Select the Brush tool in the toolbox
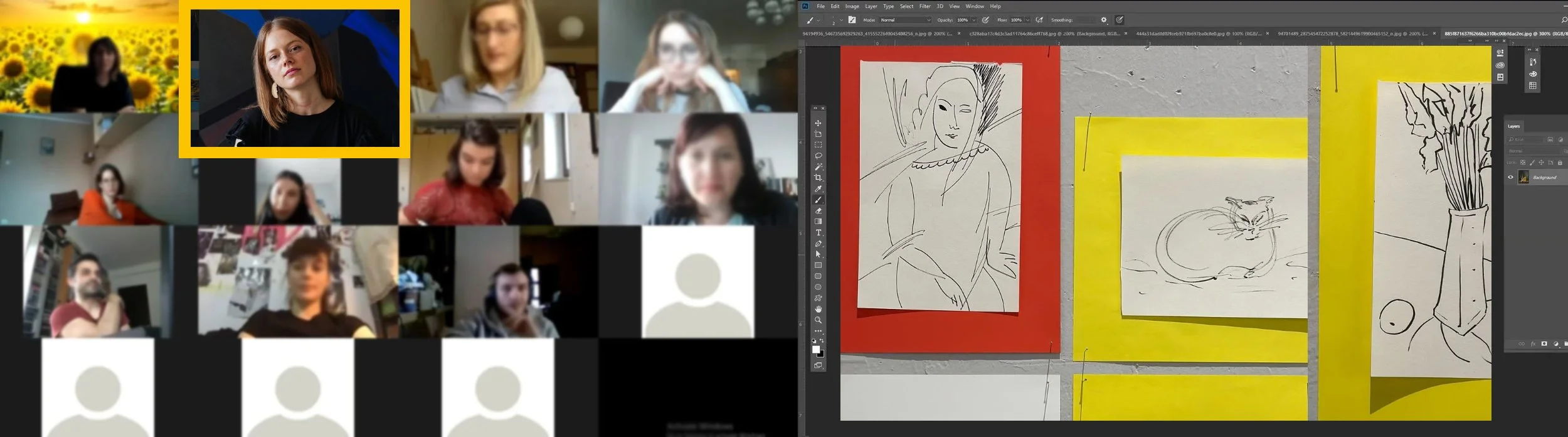 tap(818, 200)
